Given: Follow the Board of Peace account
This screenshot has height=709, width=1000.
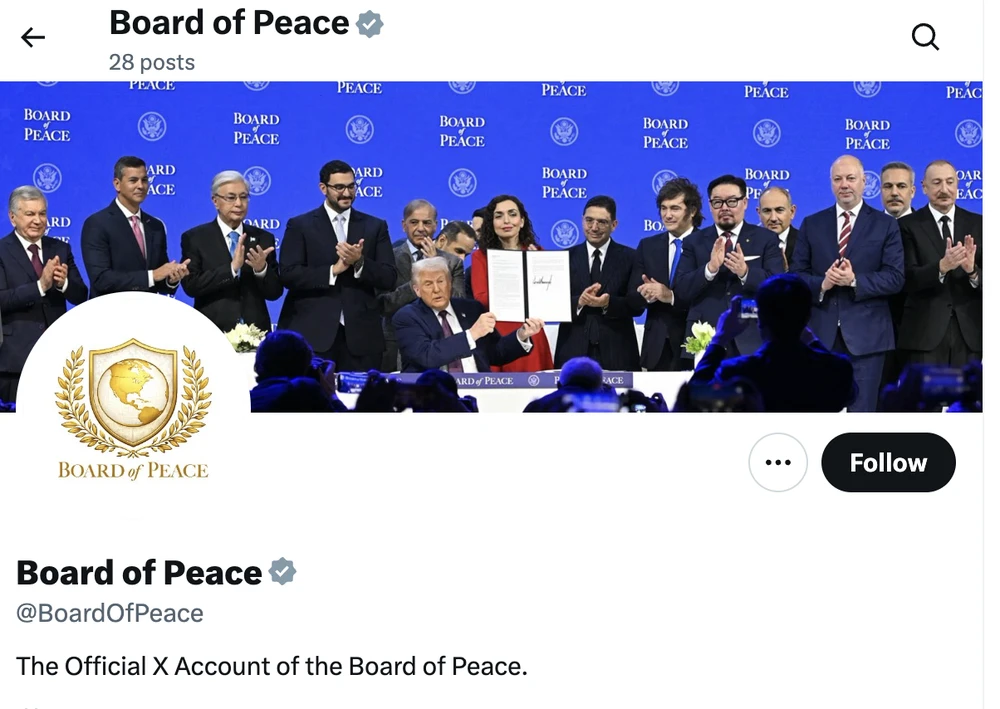Looking at the screenshot, I should point(888,462).
